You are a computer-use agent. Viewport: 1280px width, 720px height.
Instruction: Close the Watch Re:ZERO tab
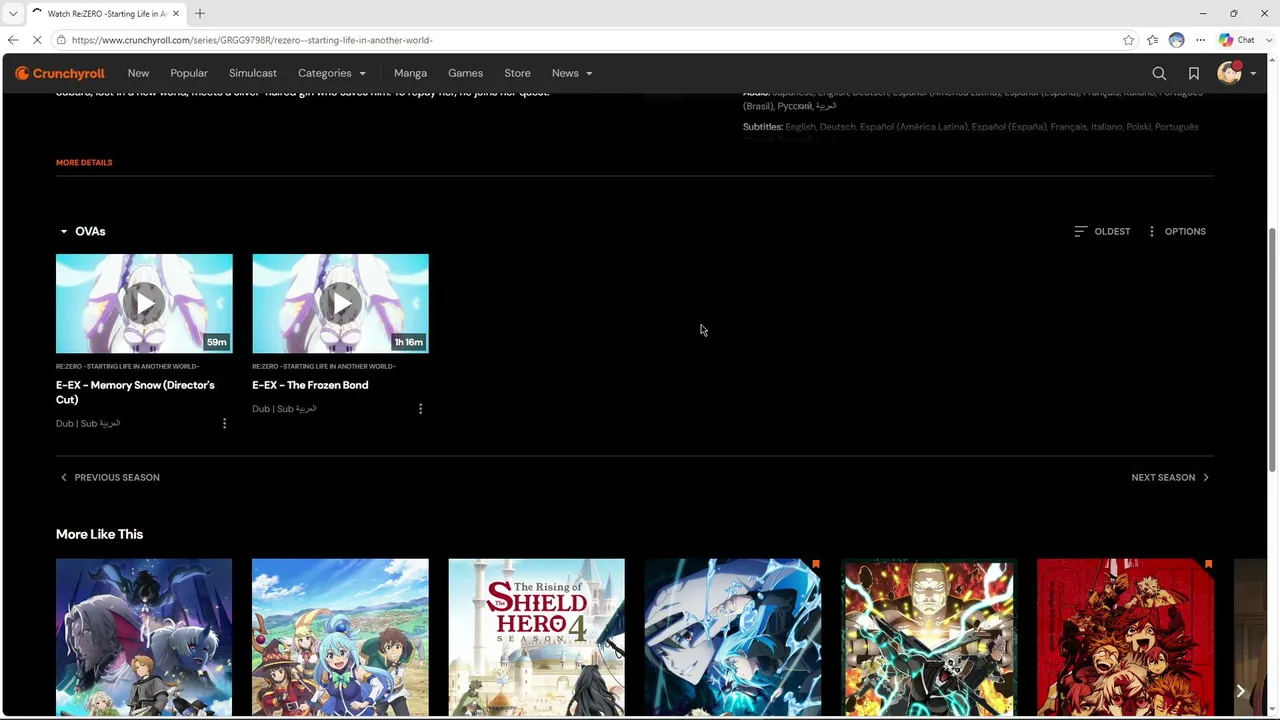pyautogui.click(x=176, y=14)
